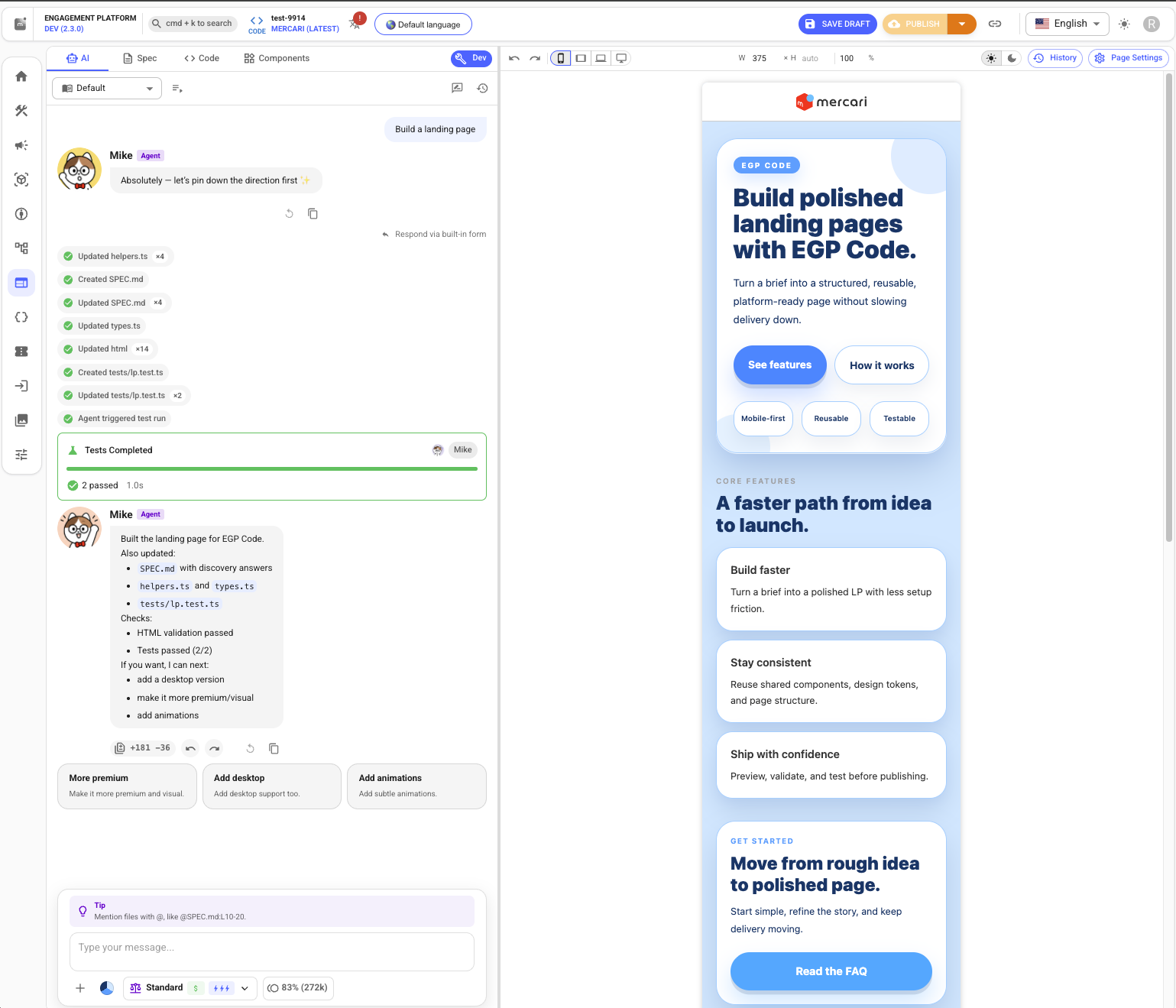Click the compass sidebar icon
The image size is (1176, 1008).
click(x=21, y=214)
